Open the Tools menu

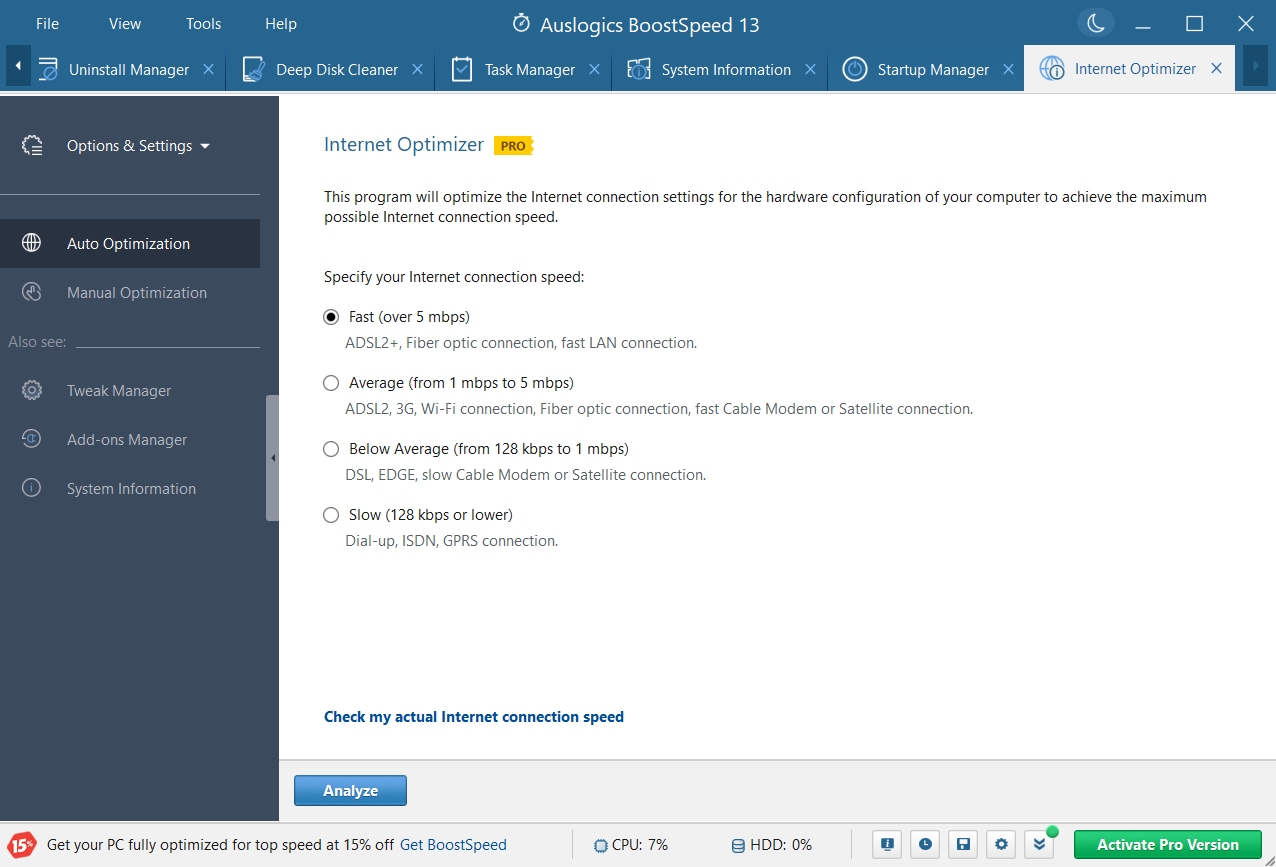(203, 23)
